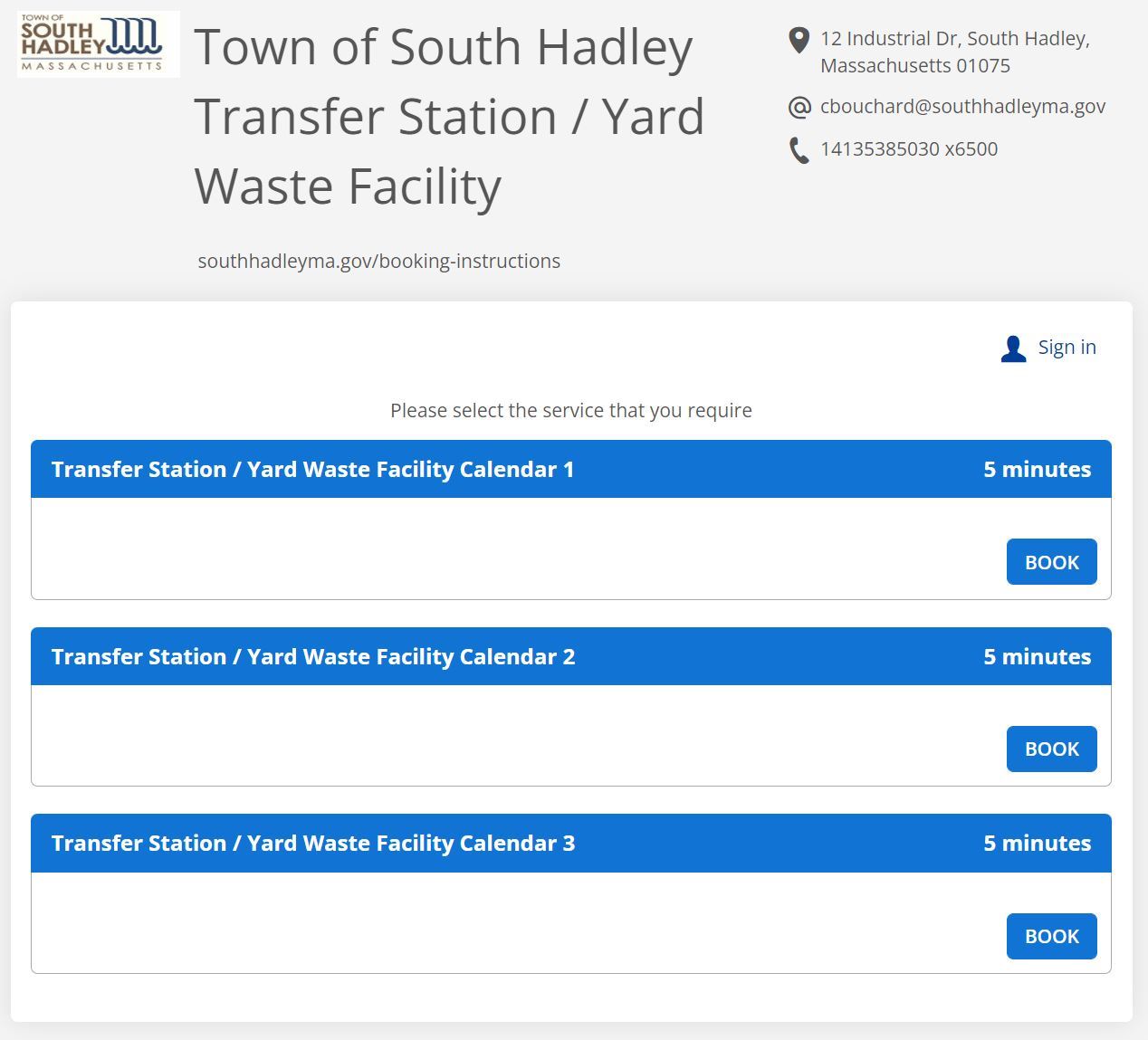This screenshot has height=1040, width=1148.
Task: Click the user silhouette icon
Action: tap(1013, 348)
